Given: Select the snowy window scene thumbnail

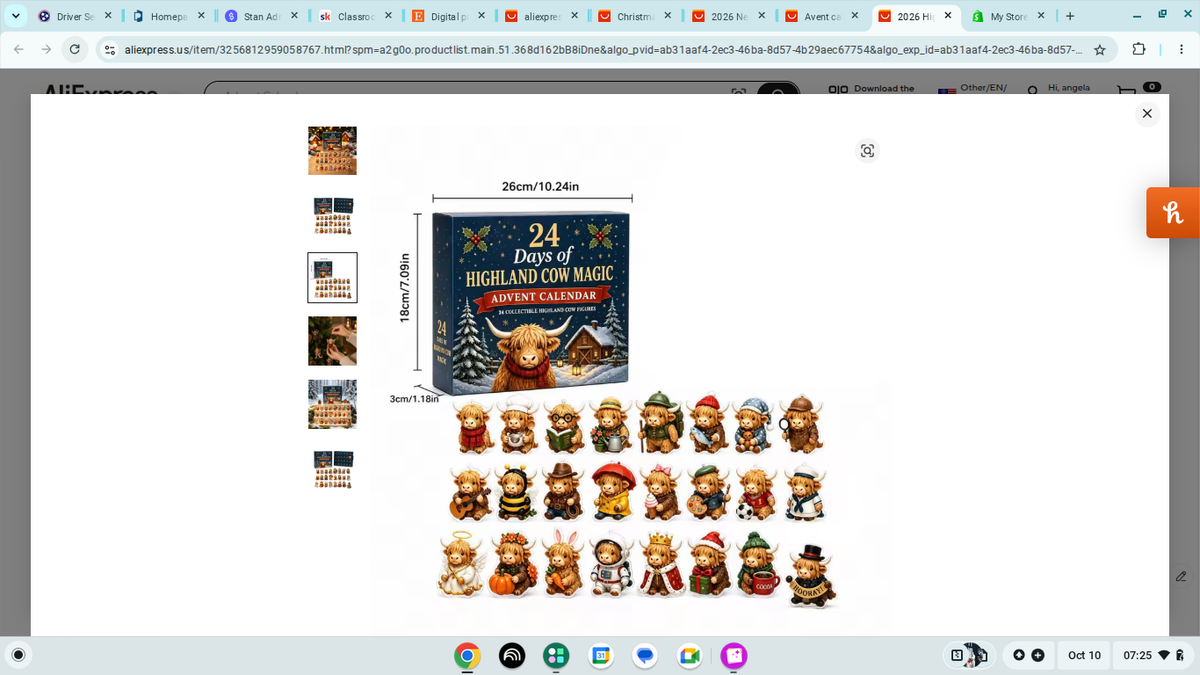Looking at the screenshot, I should click(332, 404).
